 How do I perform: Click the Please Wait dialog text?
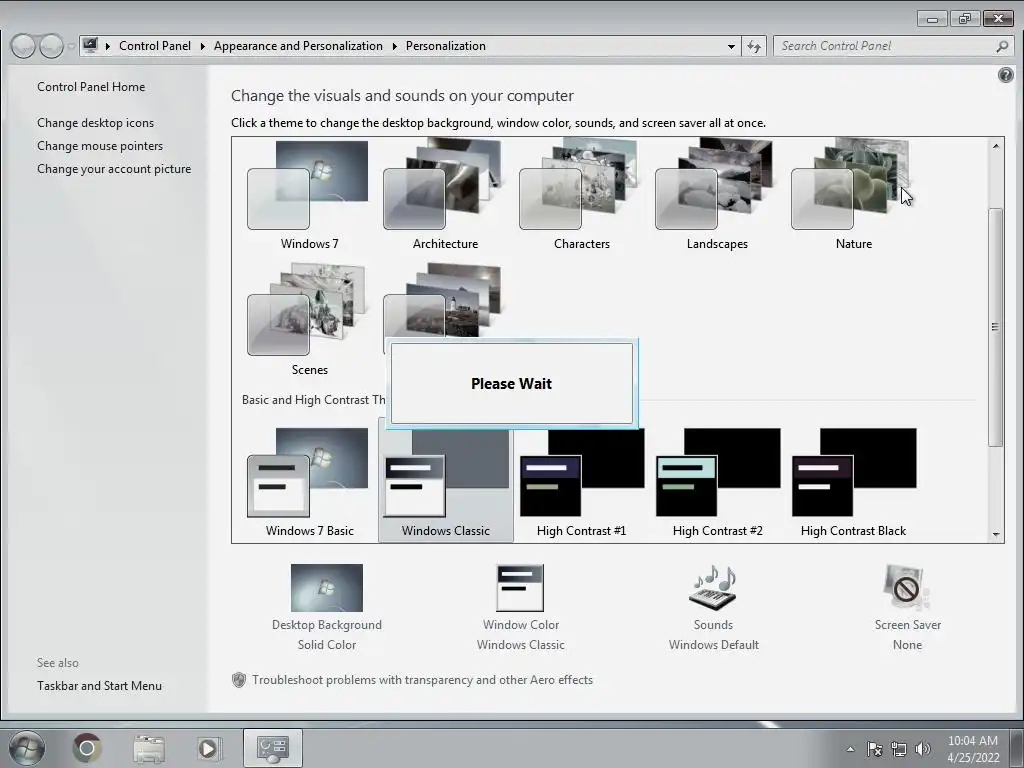pyautogui.click(x=511, y=384)
